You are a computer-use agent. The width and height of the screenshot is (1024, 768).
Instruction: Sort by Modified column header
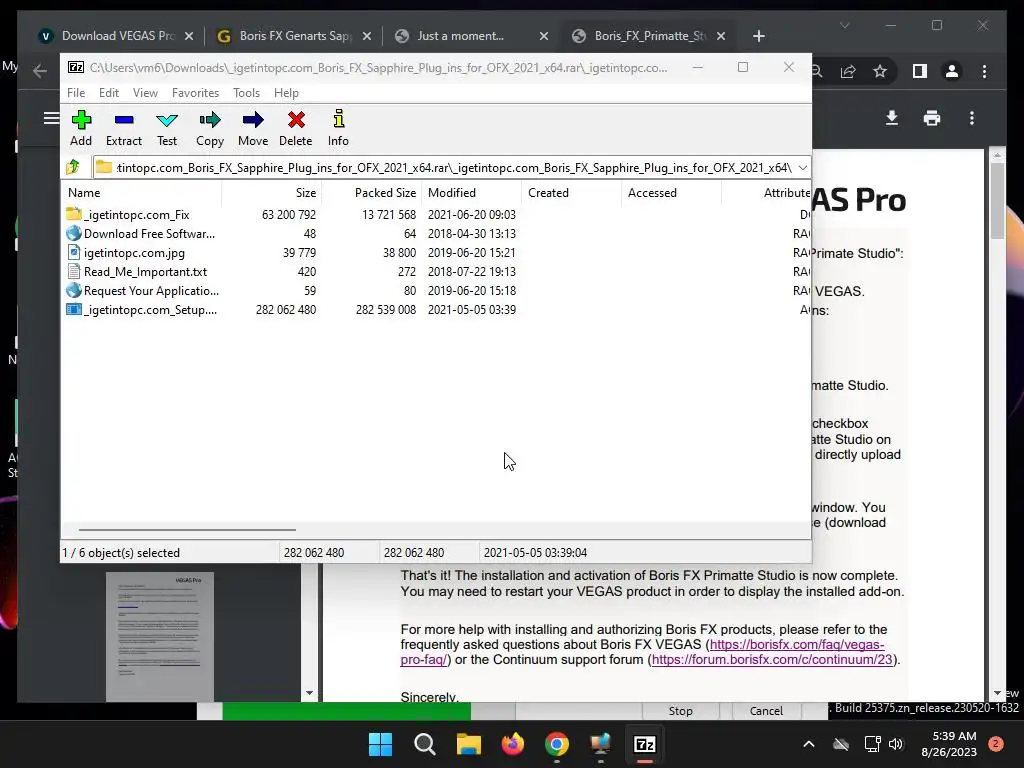pos(472,193)
